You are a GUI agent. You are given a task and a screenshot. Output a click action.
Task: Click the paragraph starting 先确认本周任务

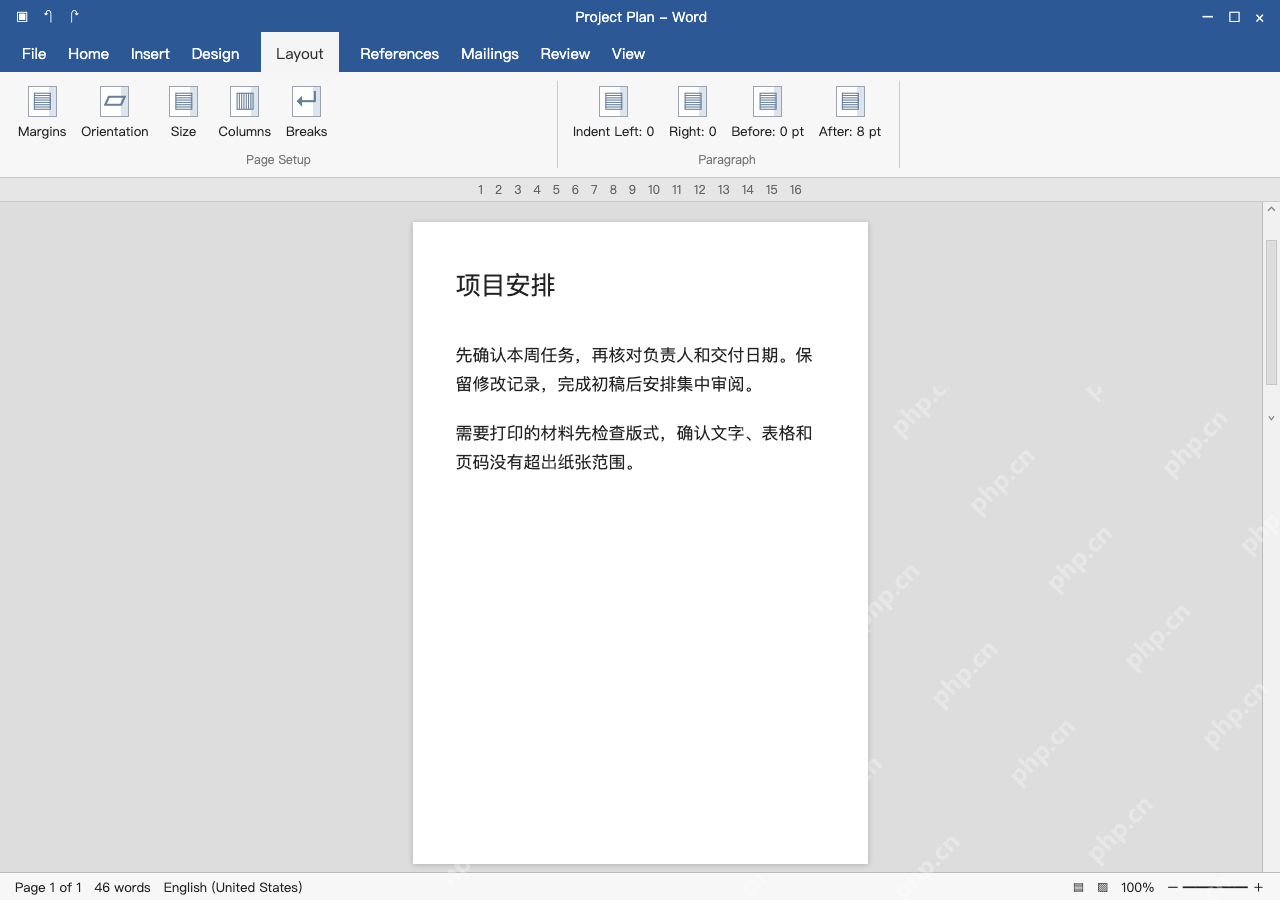coord(635,370)
